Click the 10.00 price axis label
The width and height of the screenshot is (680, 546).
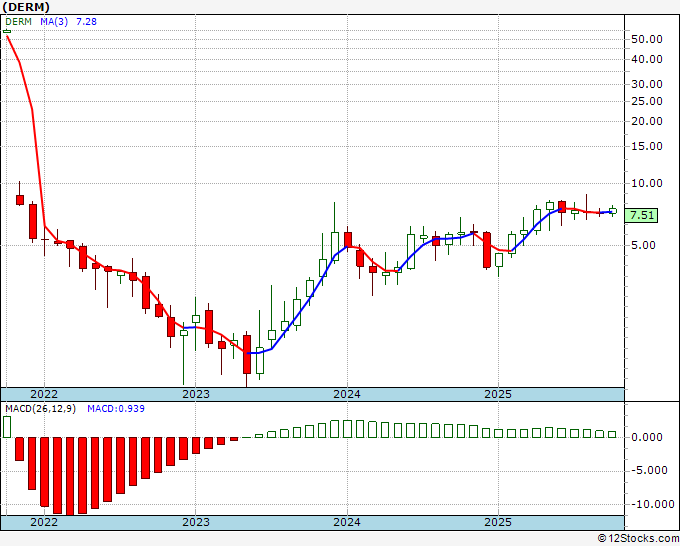pyautogui.click(x=647, y=183)
